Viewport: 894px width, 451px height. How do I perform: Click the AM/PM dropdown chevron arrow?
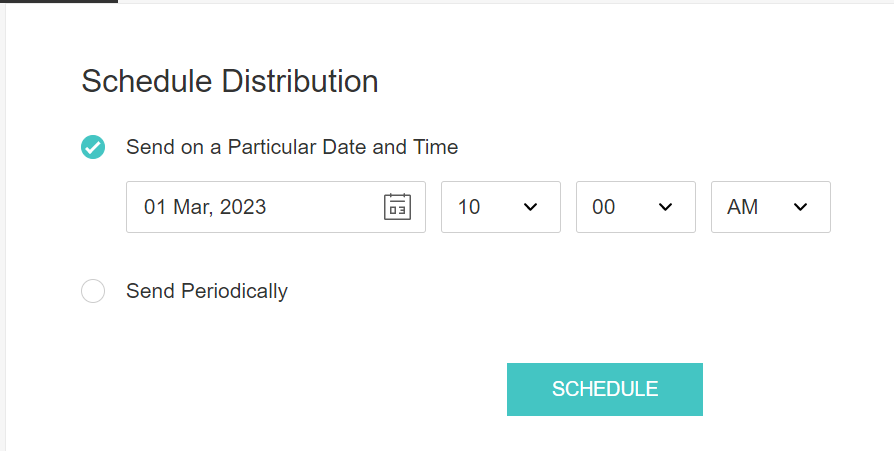click(800, 207)
